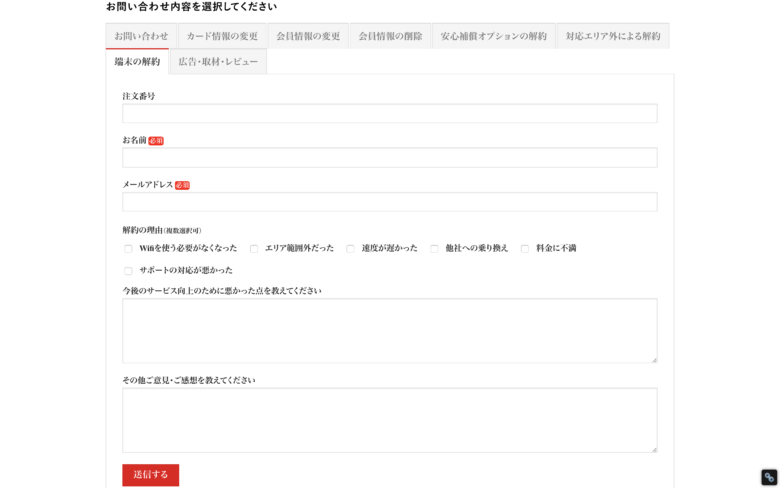Click the dark floating icon at bottom-right
Screen dimensions: 780x488
tap(769, 477)
